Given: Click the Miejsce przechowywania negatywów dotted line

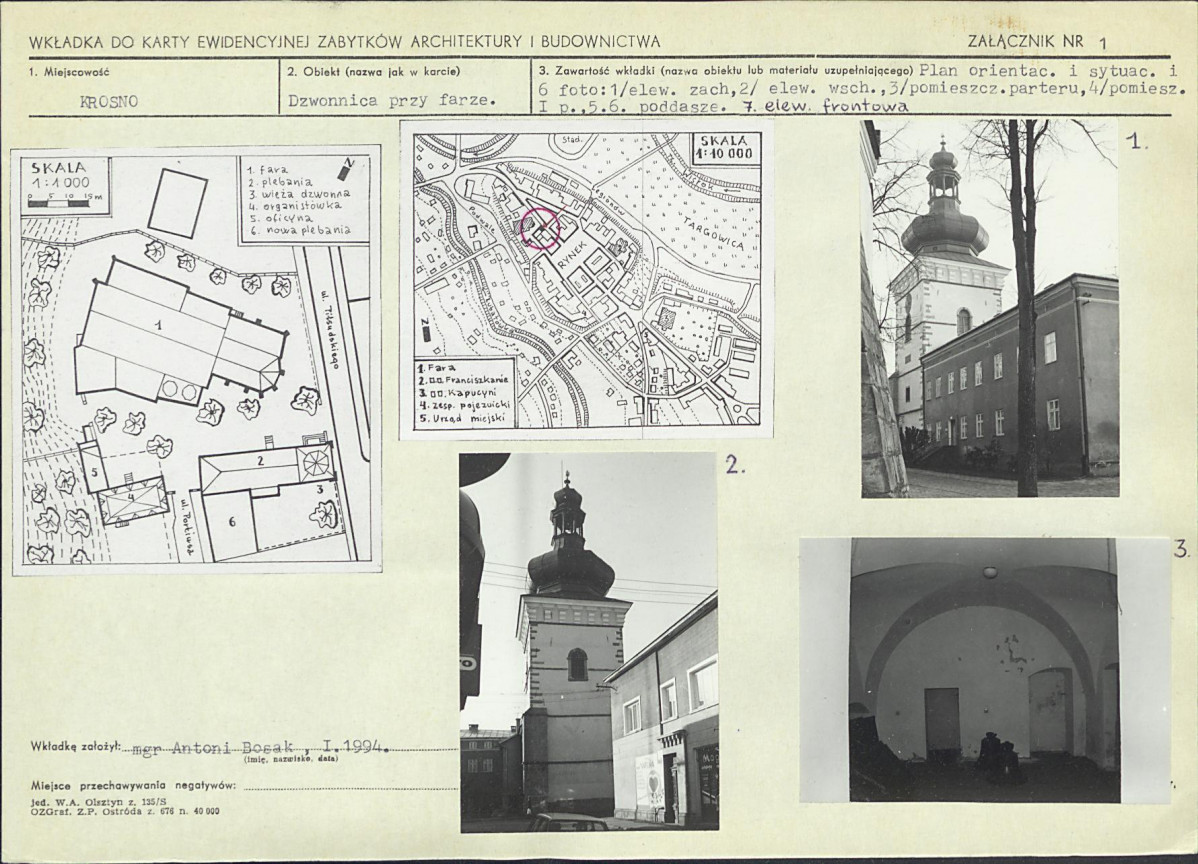Looking at the screenshot, I should [x=350, y=786].
